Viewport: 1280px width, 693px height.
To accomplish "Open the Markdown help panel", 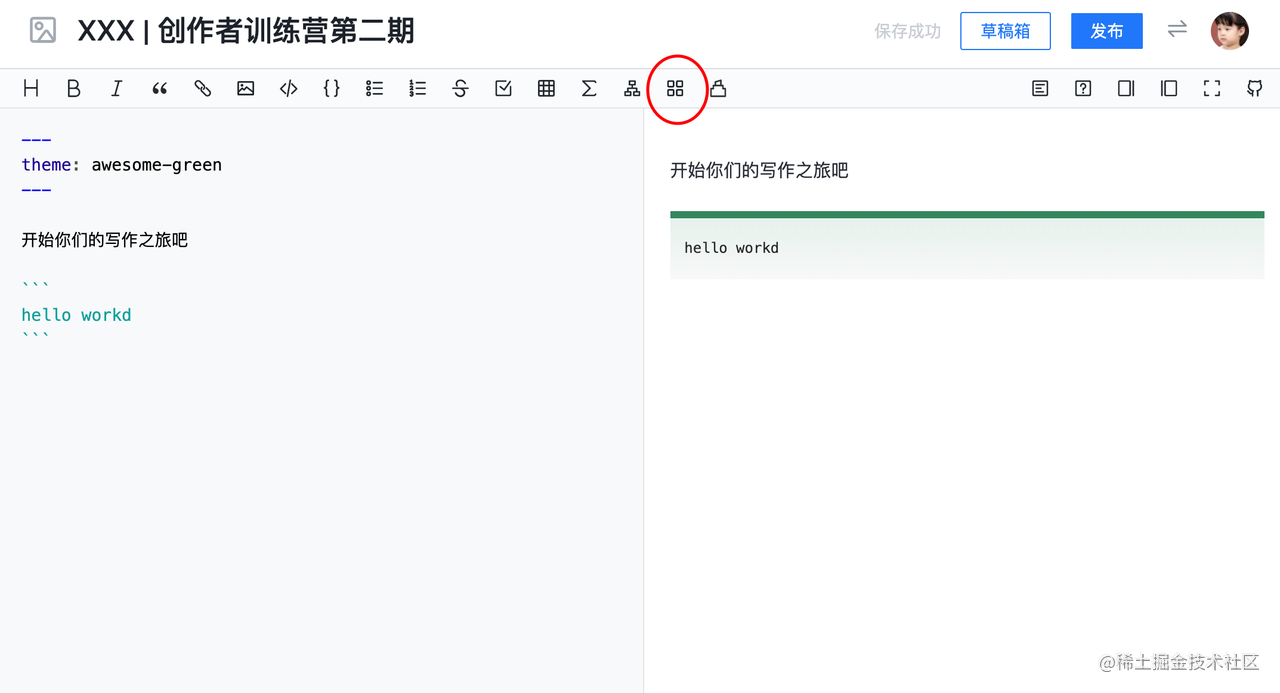I will pos(1084,89).
